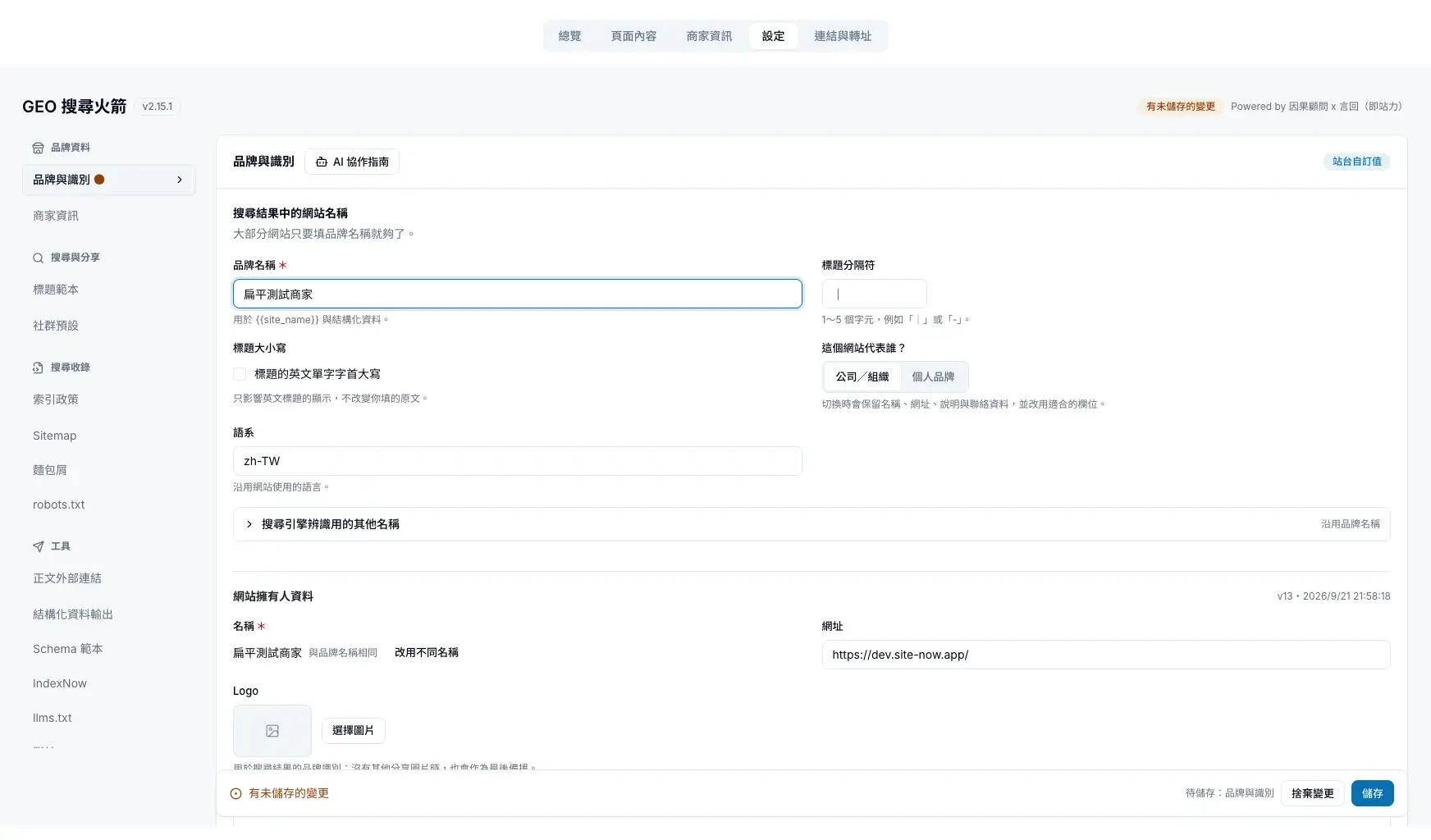Click the chevron on 品牌與識別 sidebar item
The image size is (1431, 840).
point(180,180)
